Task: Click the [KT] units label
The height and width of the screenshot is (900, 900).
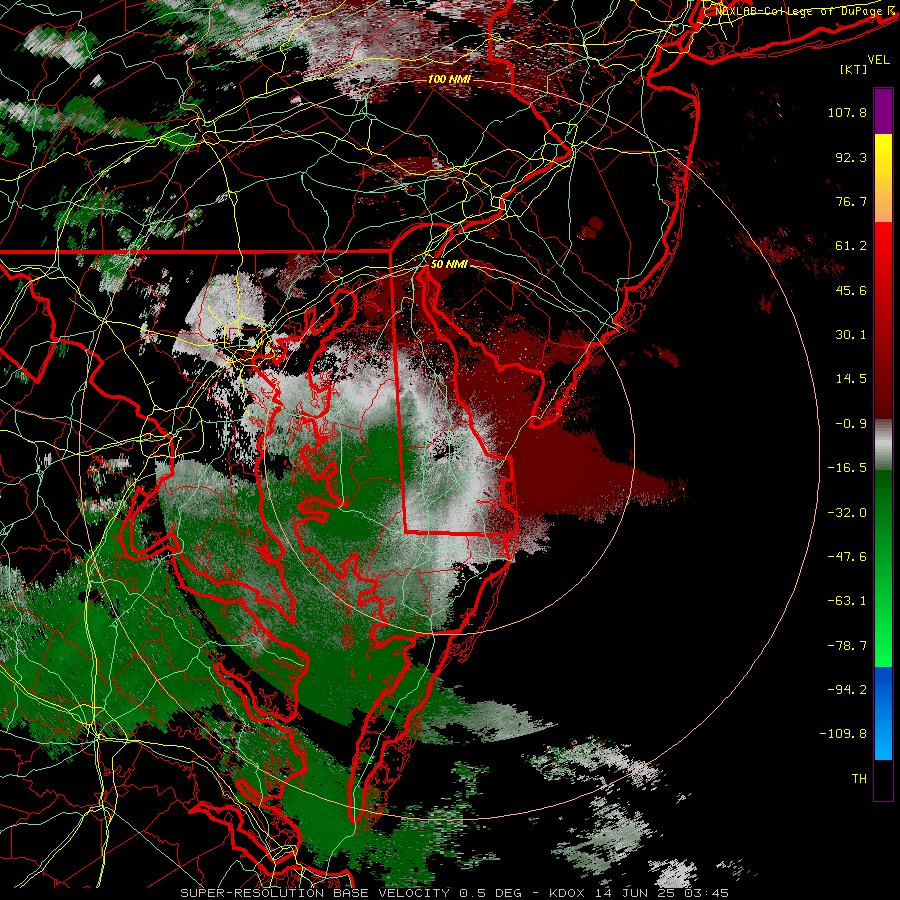Action: click(854, 69)
